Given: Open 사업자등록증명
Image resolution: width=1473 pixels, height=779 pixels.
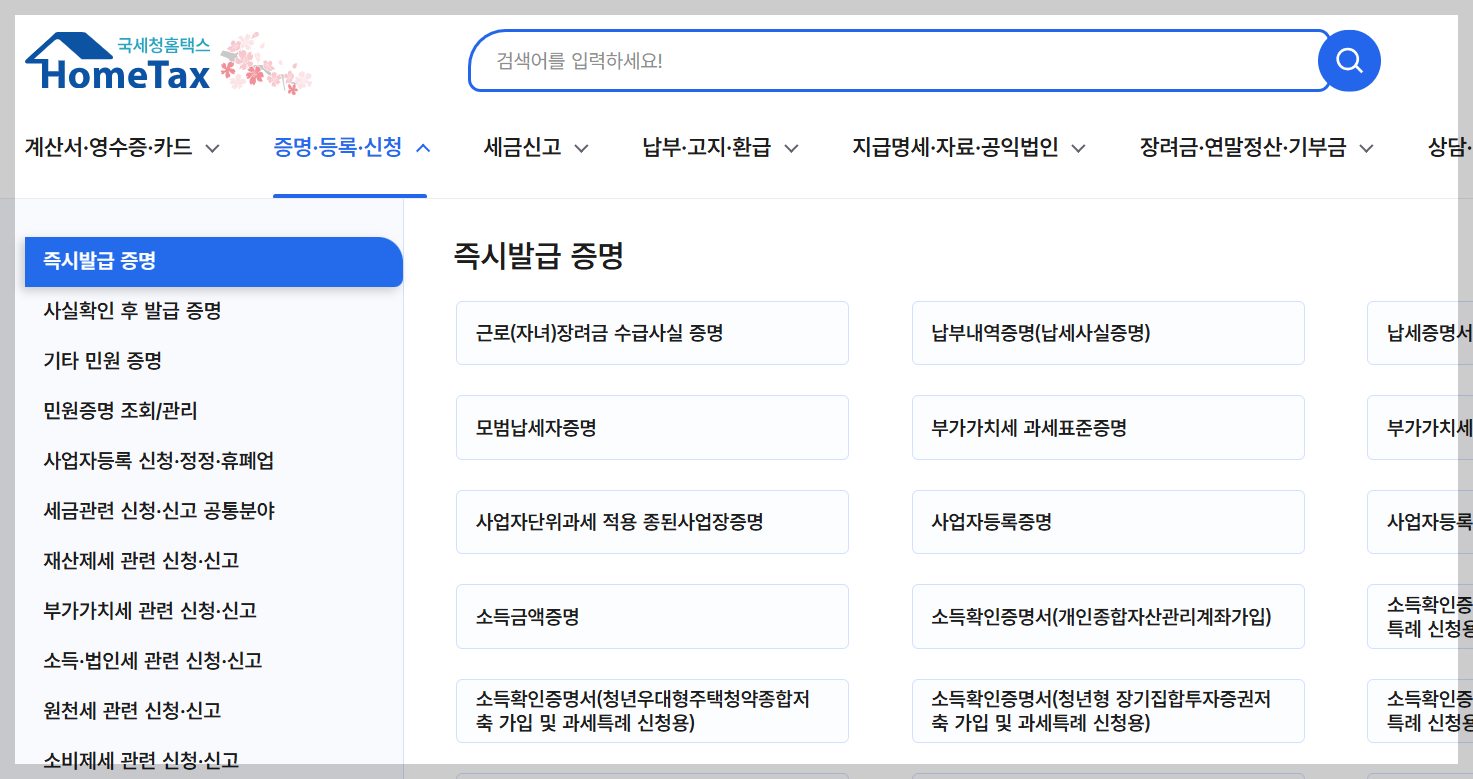Looking at the screenshot, I should click(x=1108, y=521).
